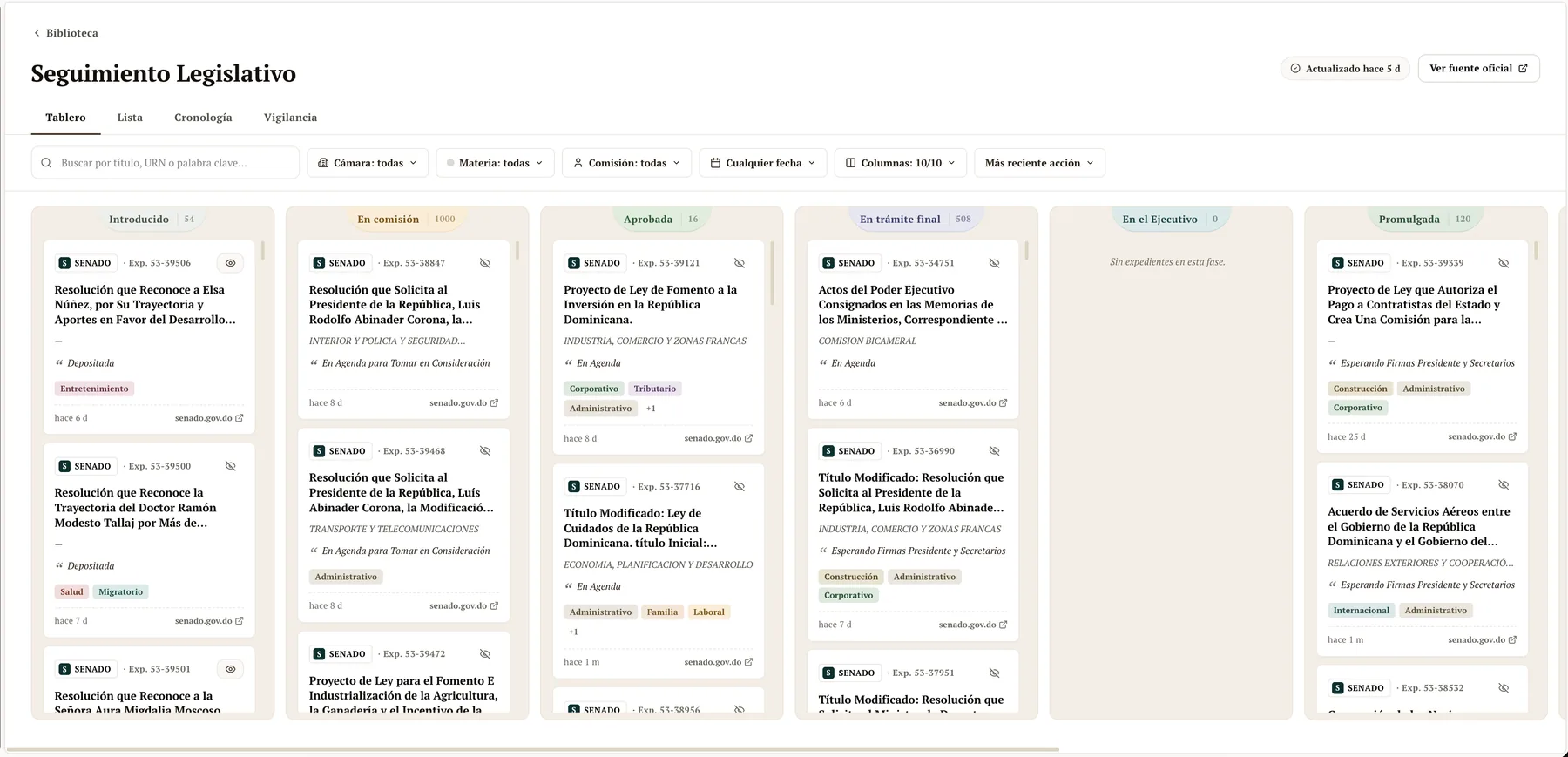
Task: Toggle watch eye on Exp. 53-39500
Action: (x=231, y=466)
